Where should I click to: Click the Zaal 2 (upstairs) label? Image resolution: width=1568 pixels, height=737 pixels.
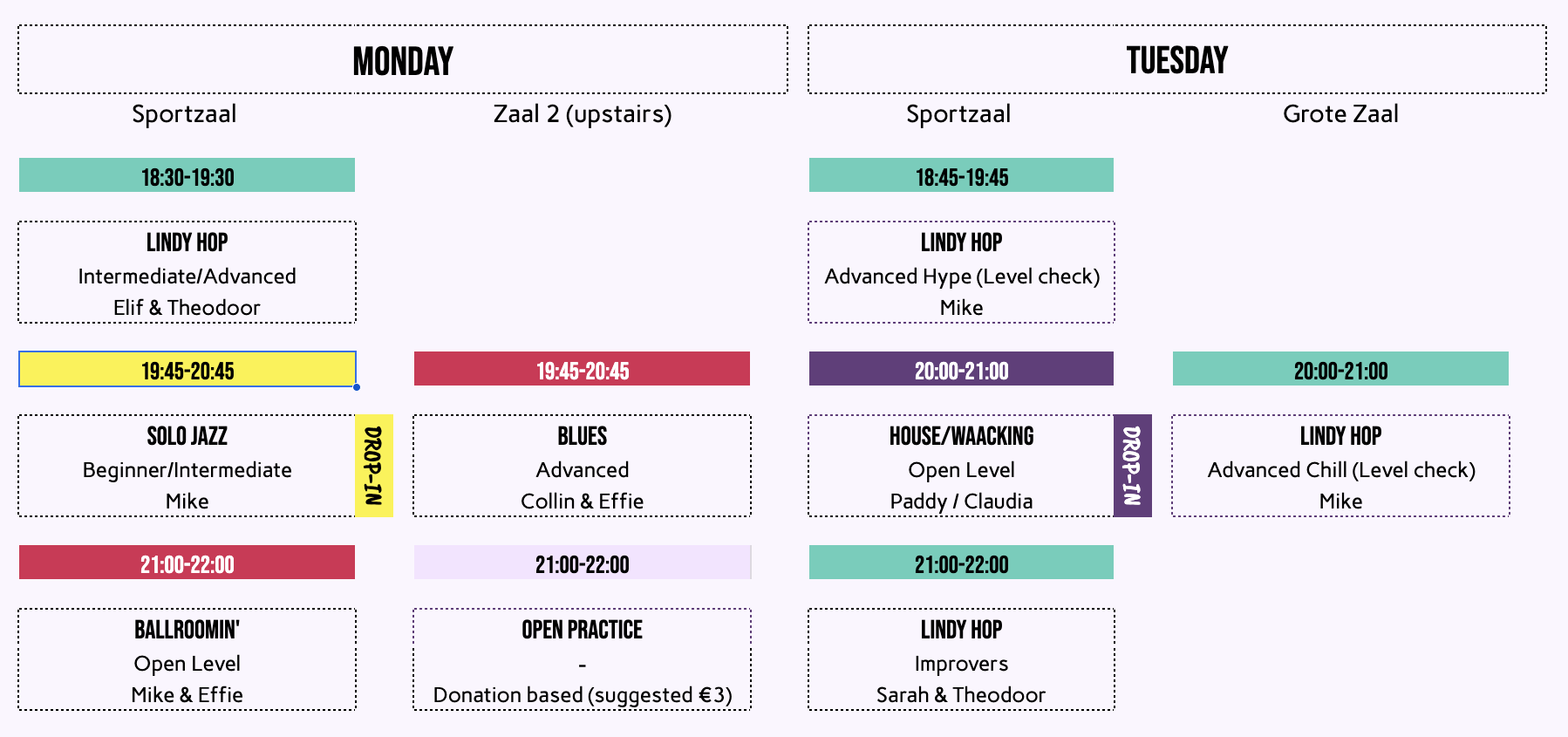582,114
